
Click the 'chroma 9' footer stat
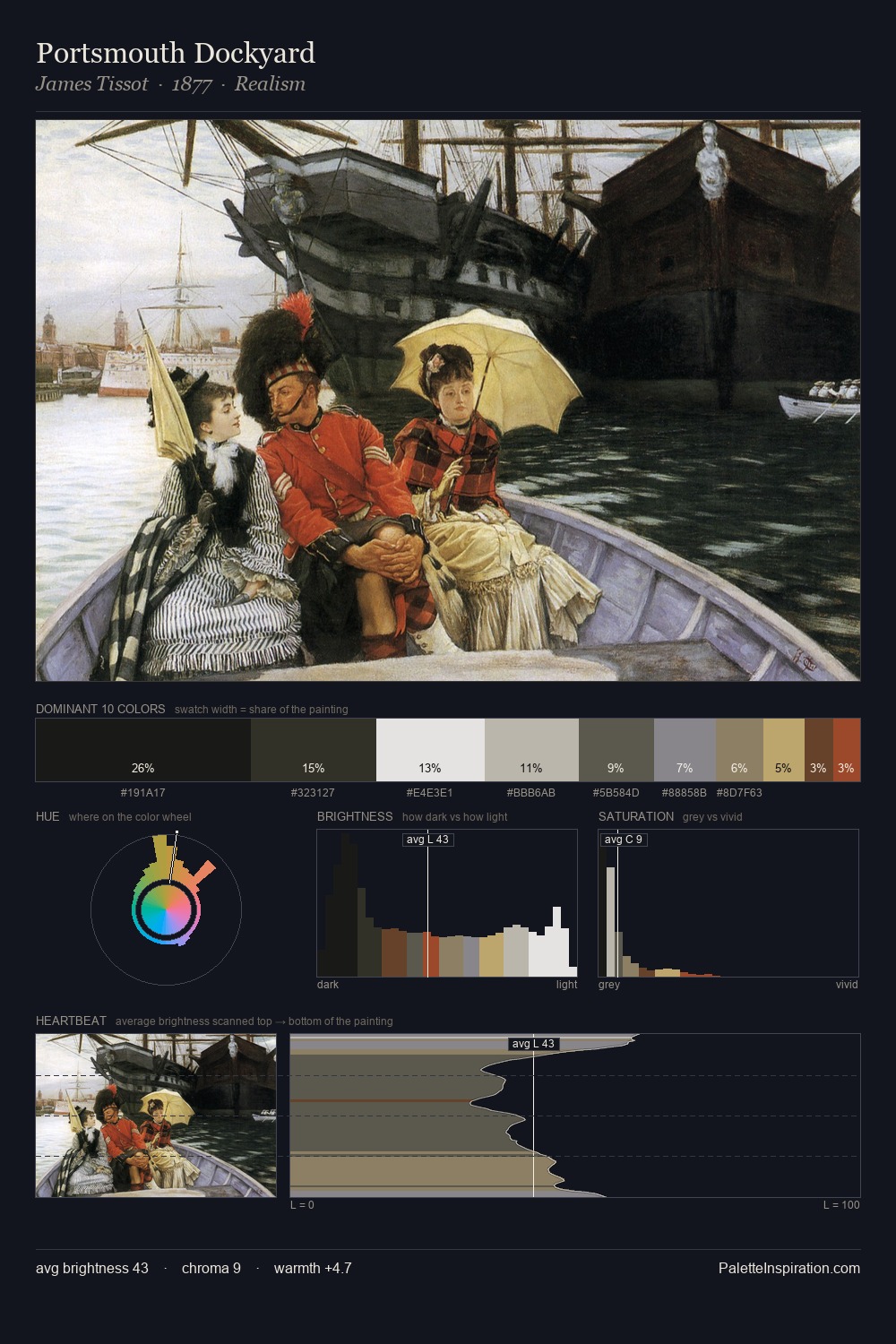211,1269
